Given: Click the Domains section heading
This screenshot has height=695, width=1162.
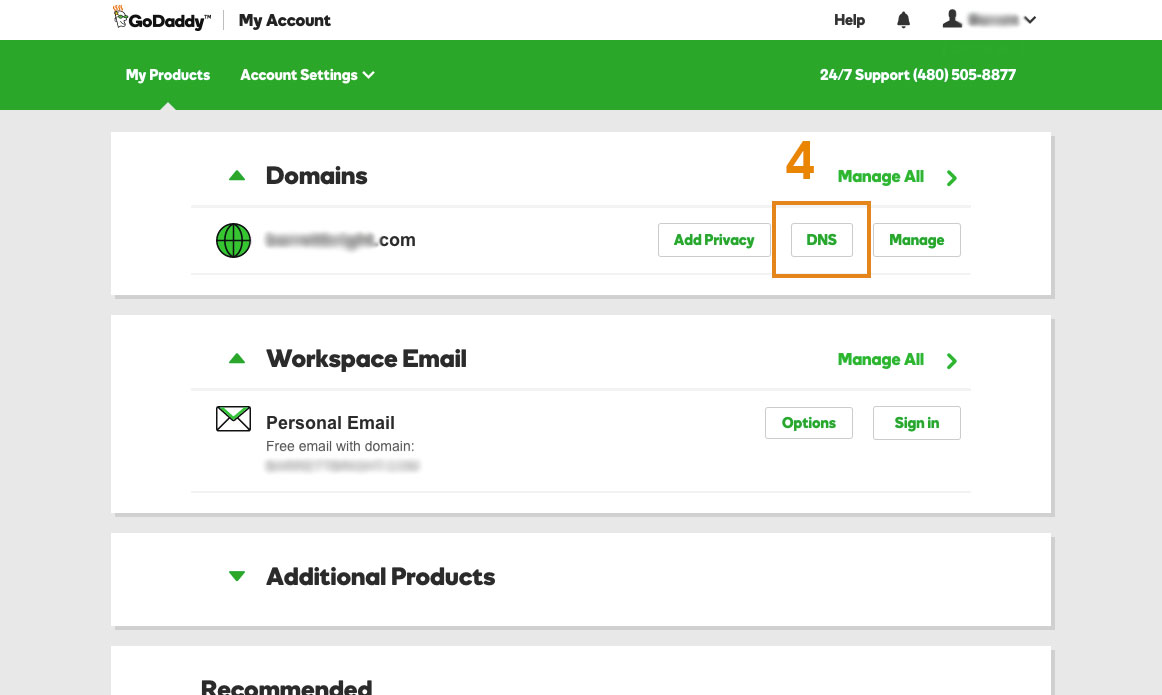Looking at the screenshot, I should [316, 176].
